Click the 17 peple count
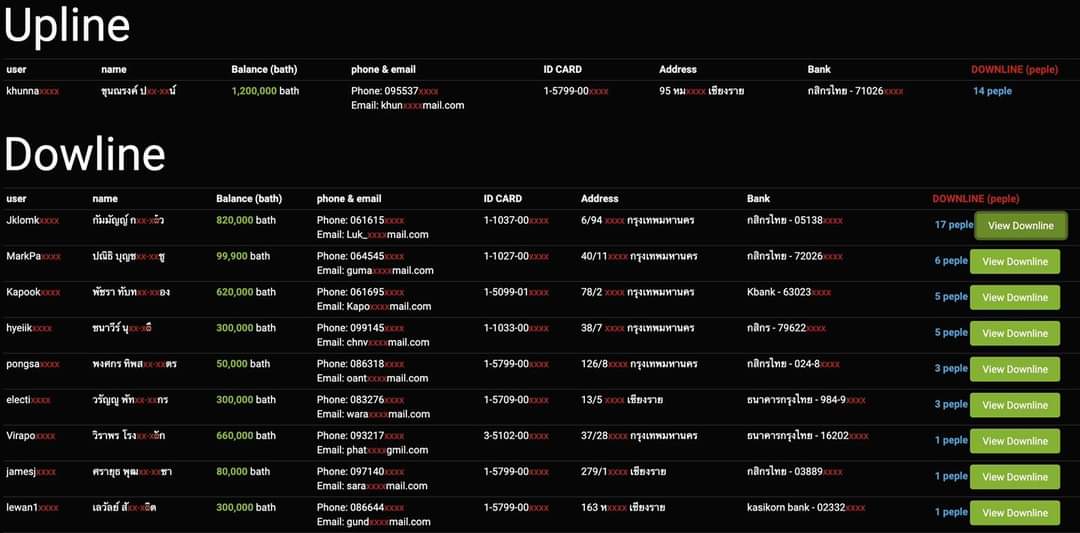 pyautogui.click(x=953, y=224)
